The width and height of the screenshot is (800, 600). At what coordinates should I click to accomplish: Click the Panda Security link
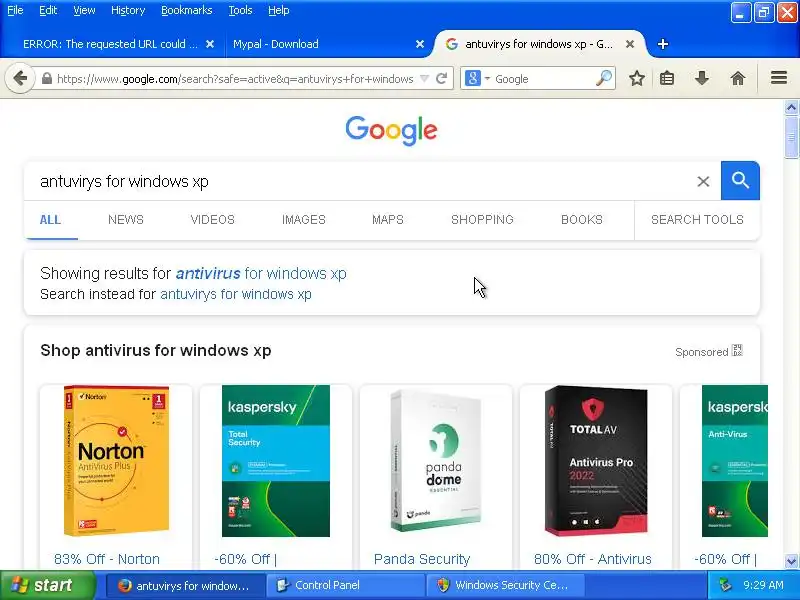[x=421, y=559]
